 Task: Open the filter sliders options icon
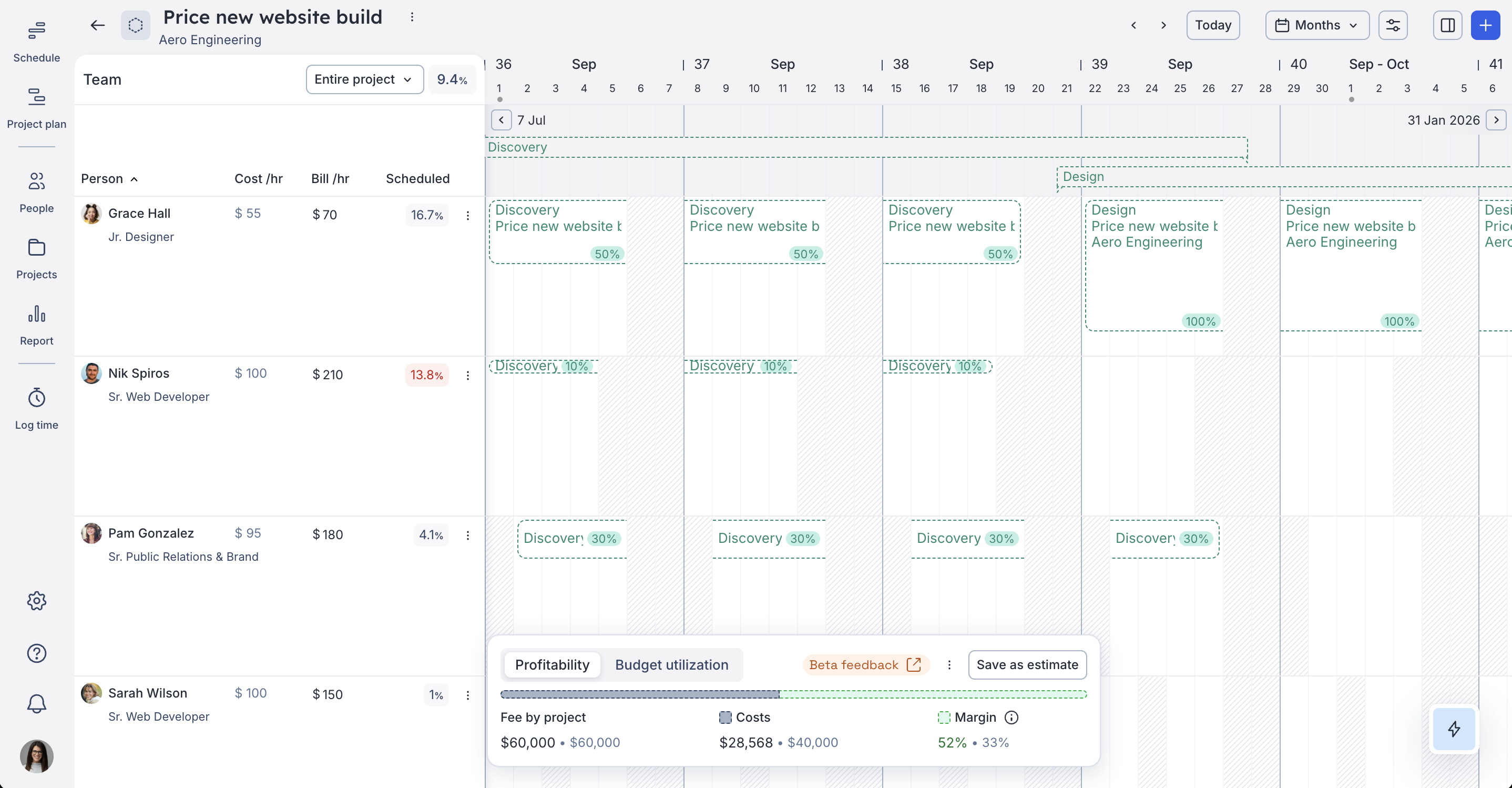(x=1393, y=25)
